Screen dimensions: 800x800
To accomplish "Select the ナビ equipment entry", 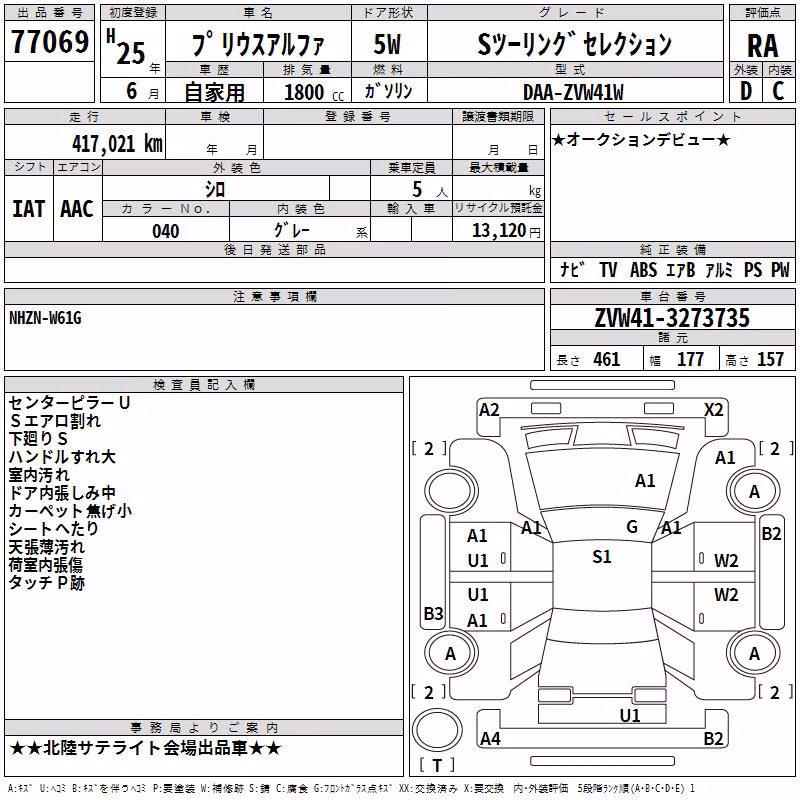I will tap(572, 269).
